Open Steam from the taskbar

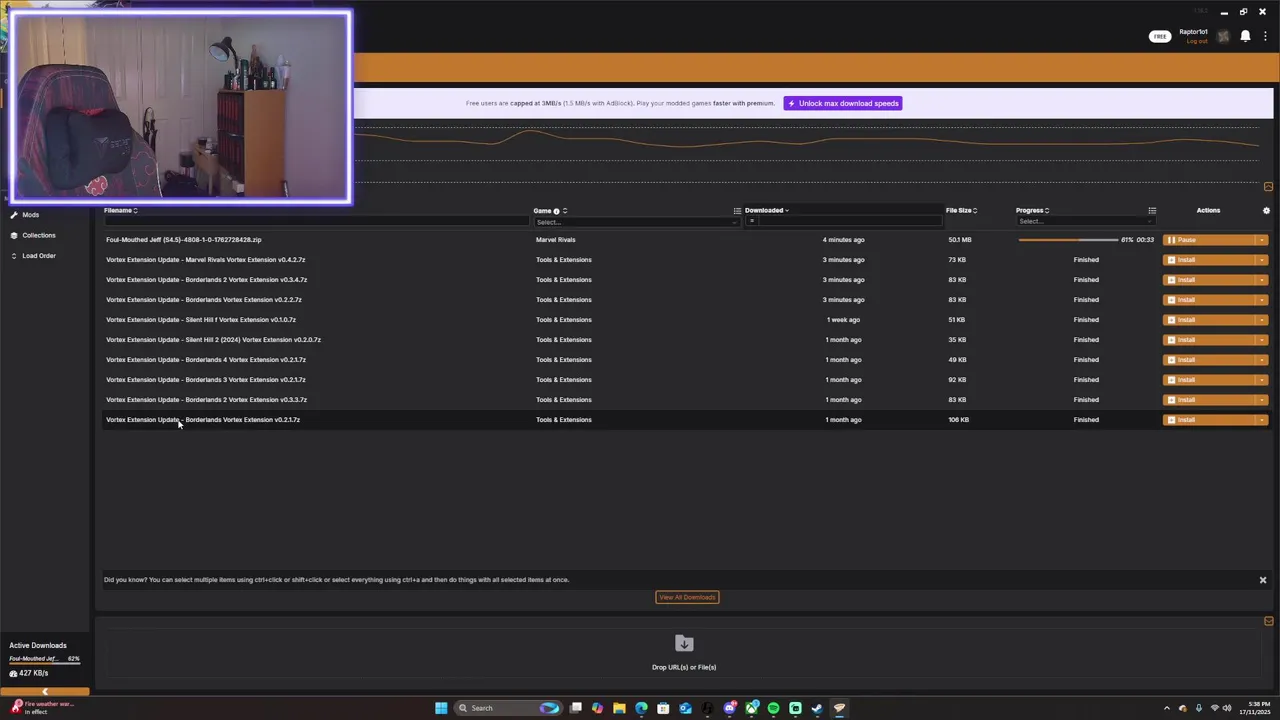point(817,708)
